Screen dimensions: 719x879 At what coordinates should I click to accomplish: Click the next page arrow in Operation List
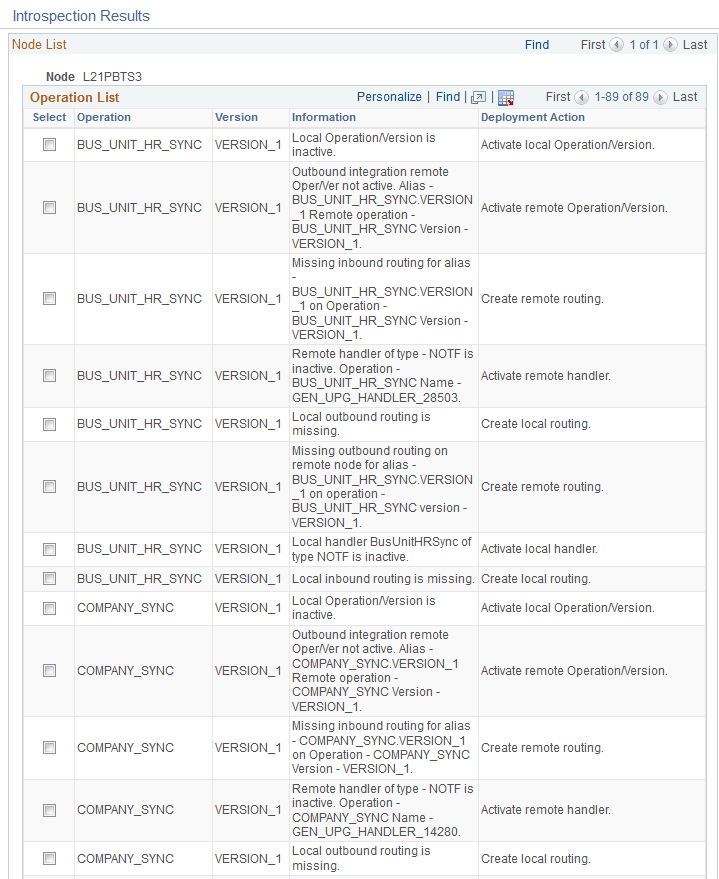[660, 97]
